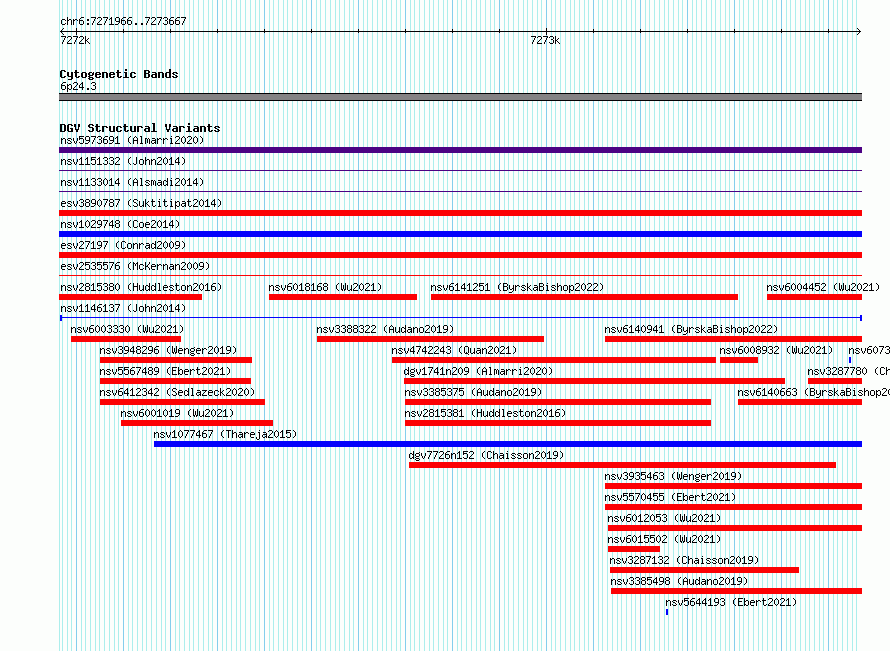Viewport: 890px width, 651px height.
Task: Select the nsv1133014 (Alsmadi2014) label
Action: (132, 182)
